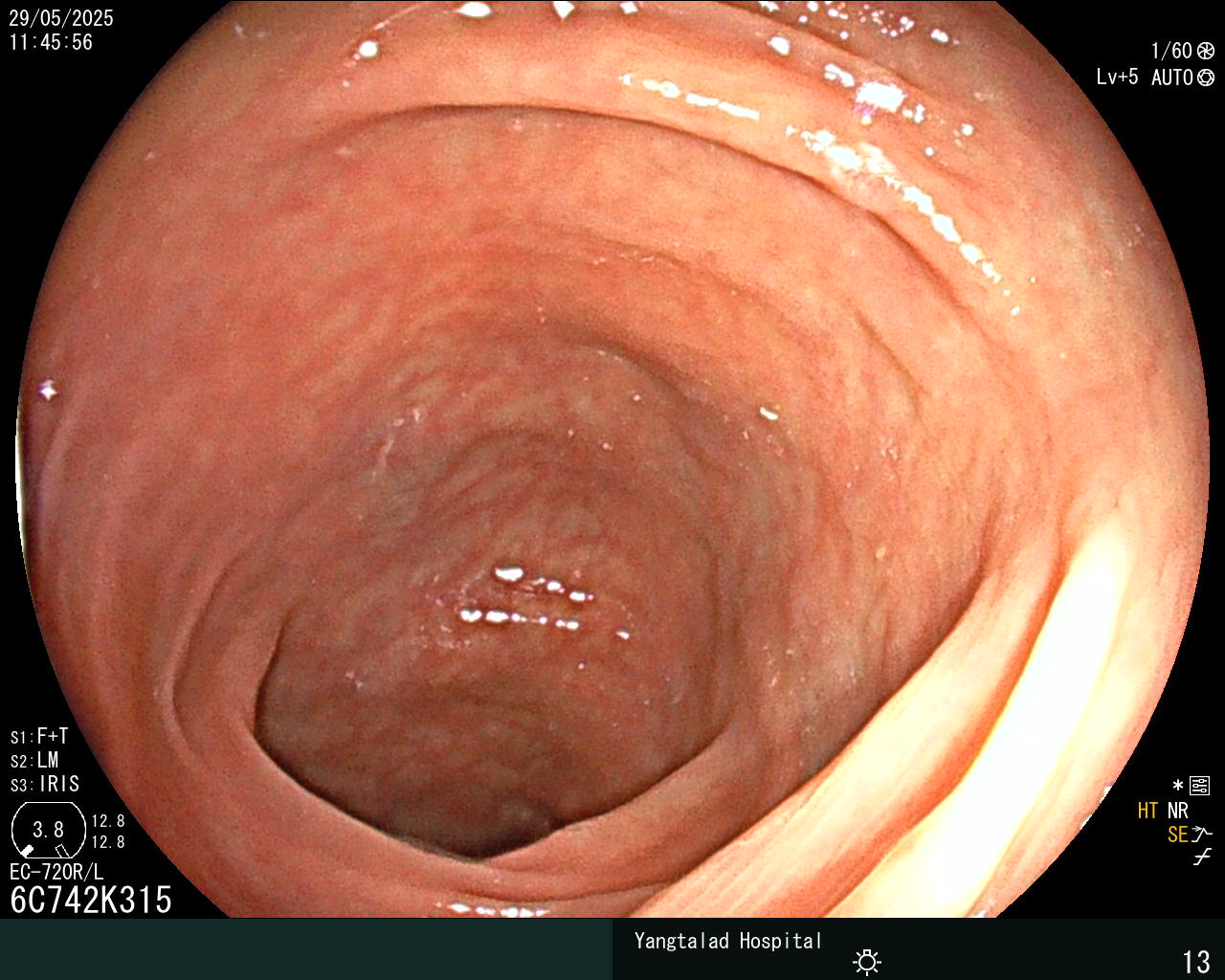Click the image settings sliders icon

(x=1200, y=787)
